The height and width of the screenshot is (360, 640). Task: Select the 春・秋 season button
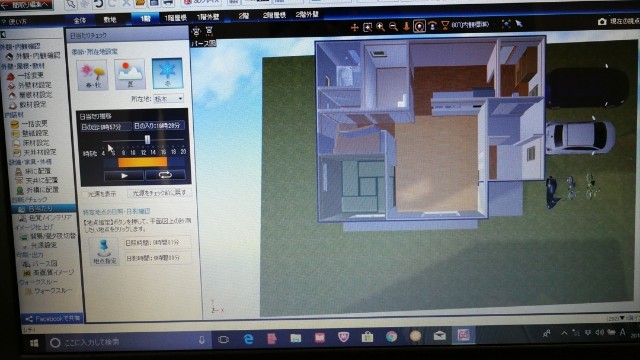click(x=92, y=76)
